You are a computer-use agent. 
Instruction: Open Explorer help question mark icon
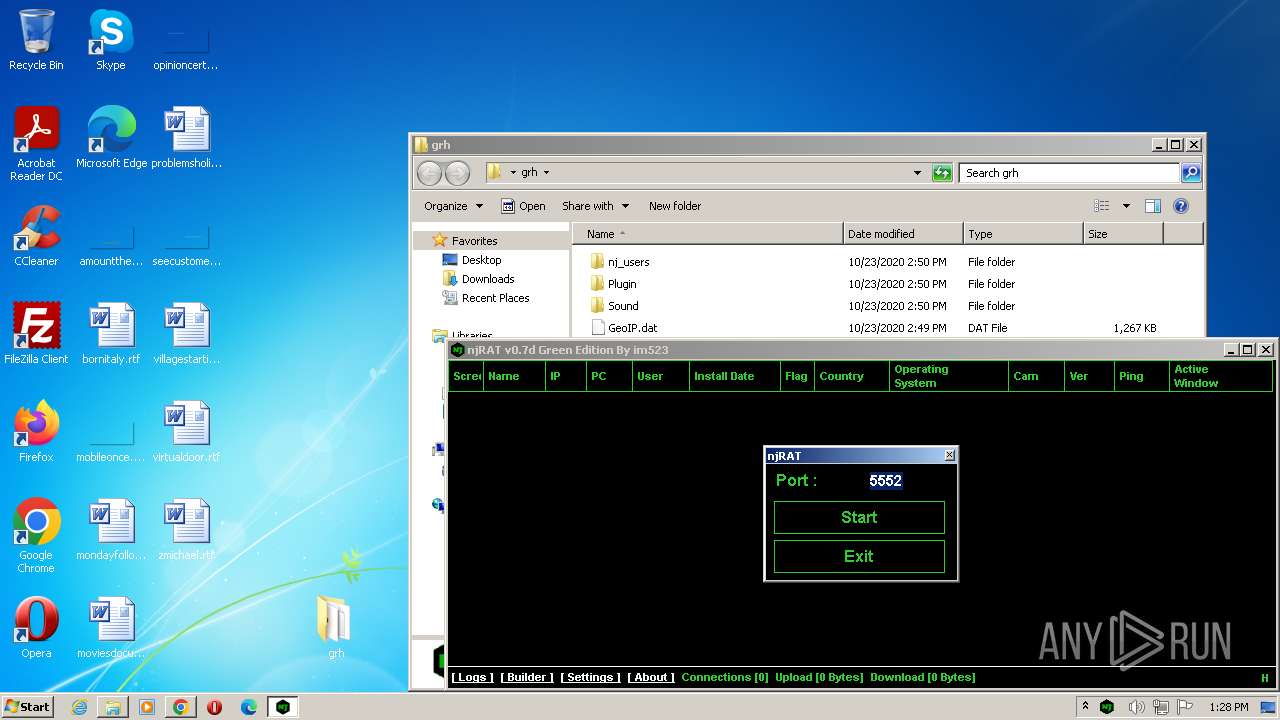point(1180,206)
